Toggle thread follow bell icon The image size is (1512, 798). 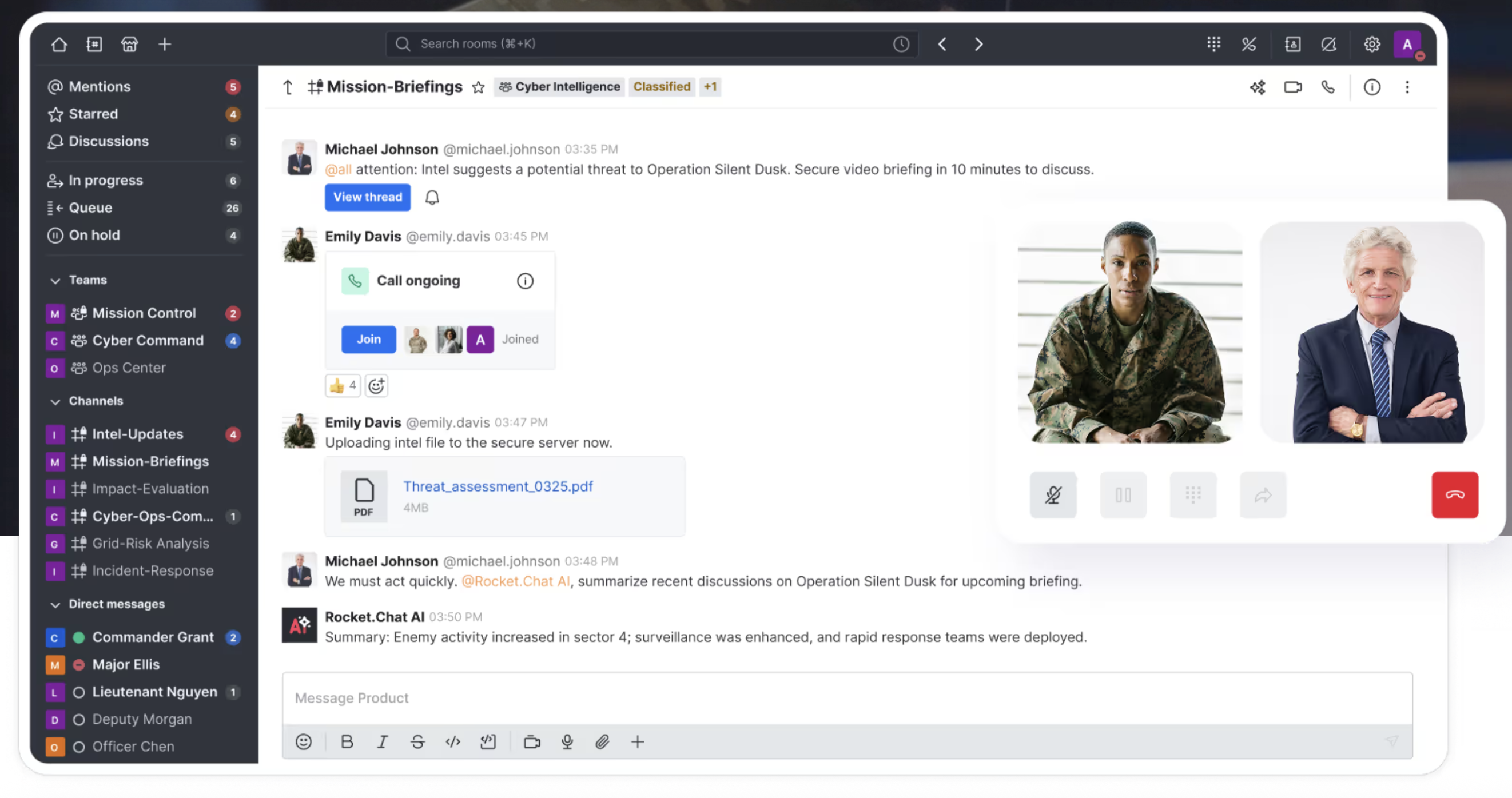(432, 198)
